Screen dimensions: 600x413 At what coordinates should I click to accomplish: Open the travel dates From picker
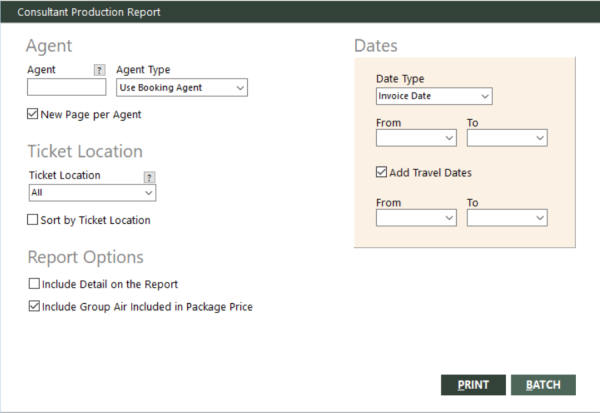point(416,218)
